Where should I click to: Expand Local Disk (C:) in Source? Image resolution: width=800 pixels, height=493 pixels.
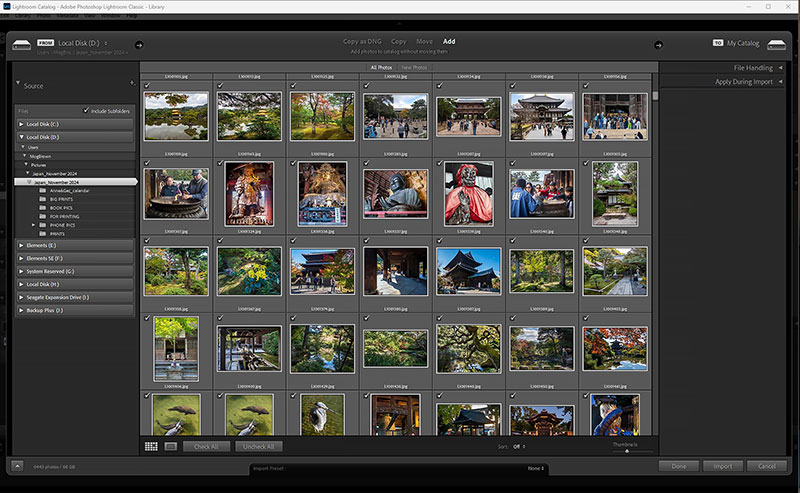pos(21,124)
